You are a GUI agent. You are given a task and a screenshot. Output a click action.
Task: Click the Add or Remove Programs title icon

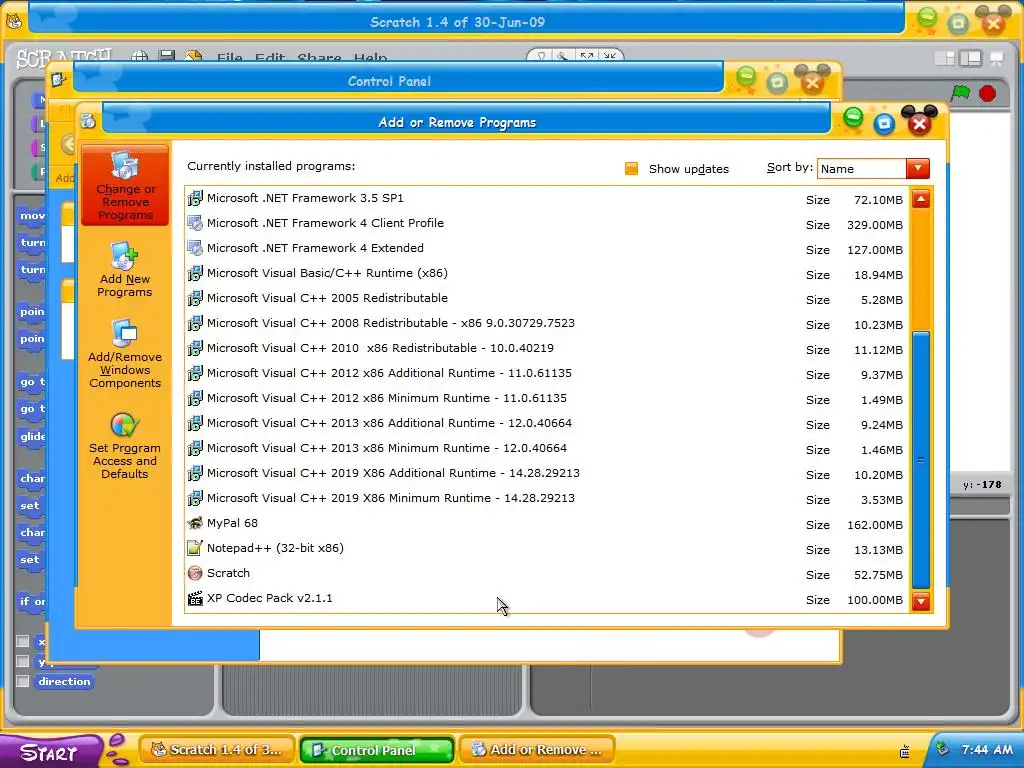click(x=88, y=121)
